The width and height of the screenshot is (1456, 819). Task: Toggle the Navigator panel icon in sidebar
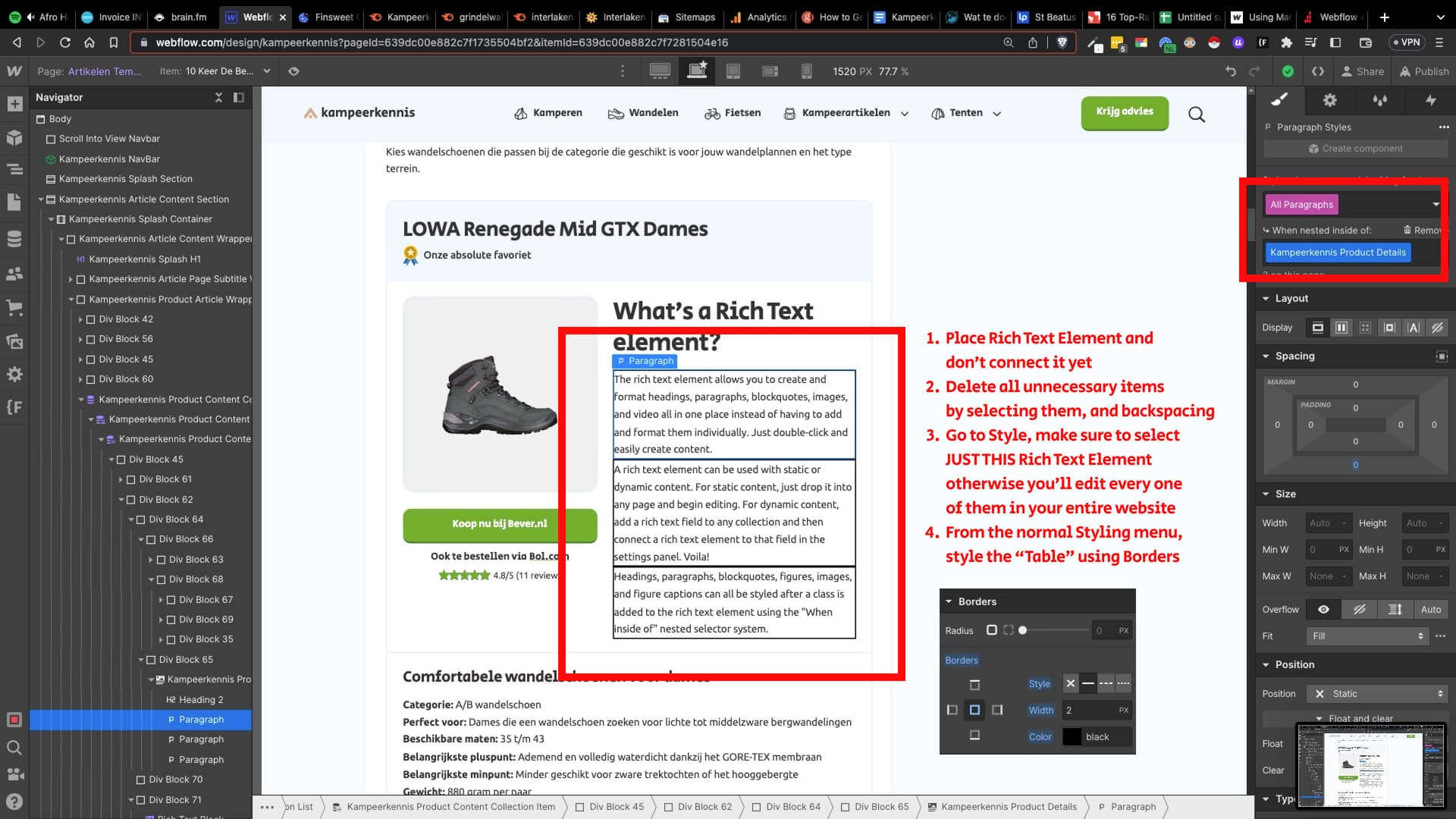point(14,169)
